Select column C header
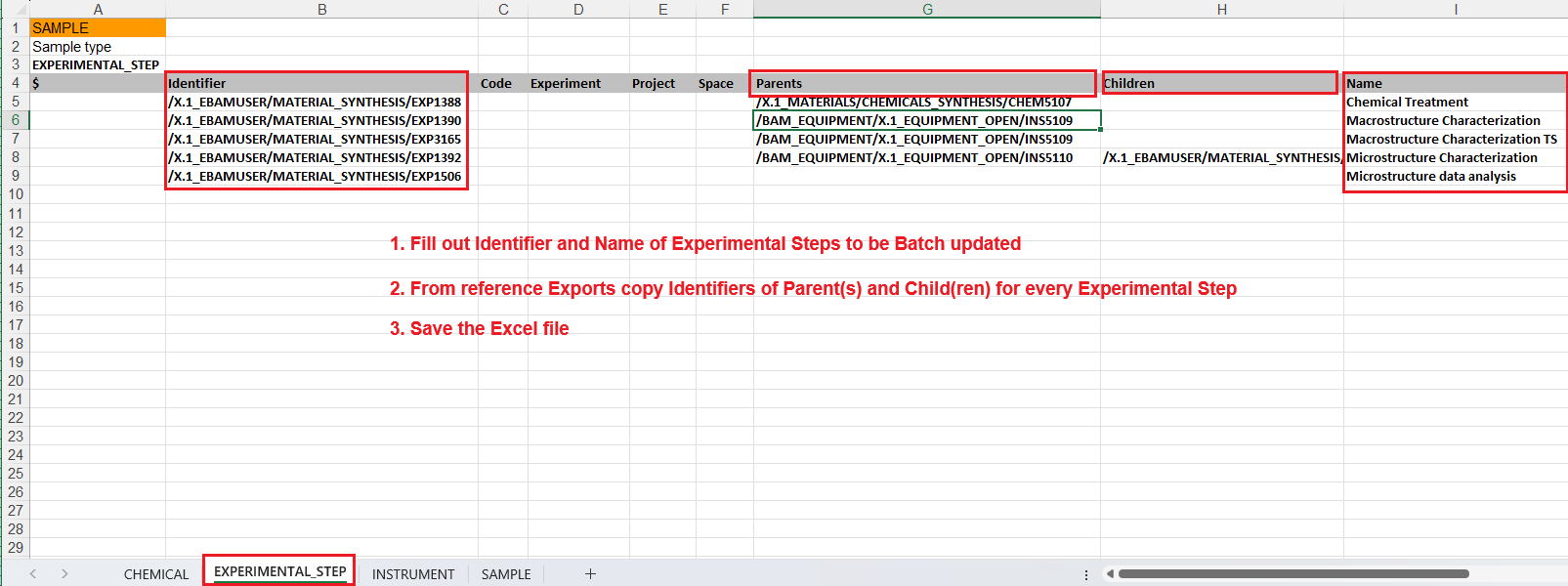The width and height of the screenshot is (1568, 586). (503, 9)
